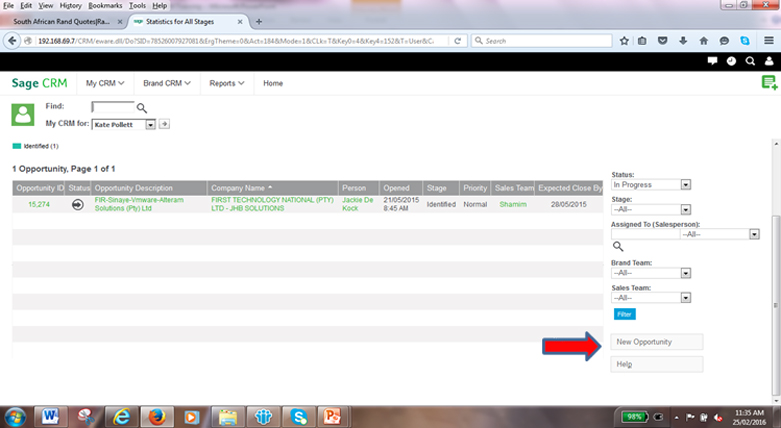Open Skype from the taskbar

tap(298, 416)
